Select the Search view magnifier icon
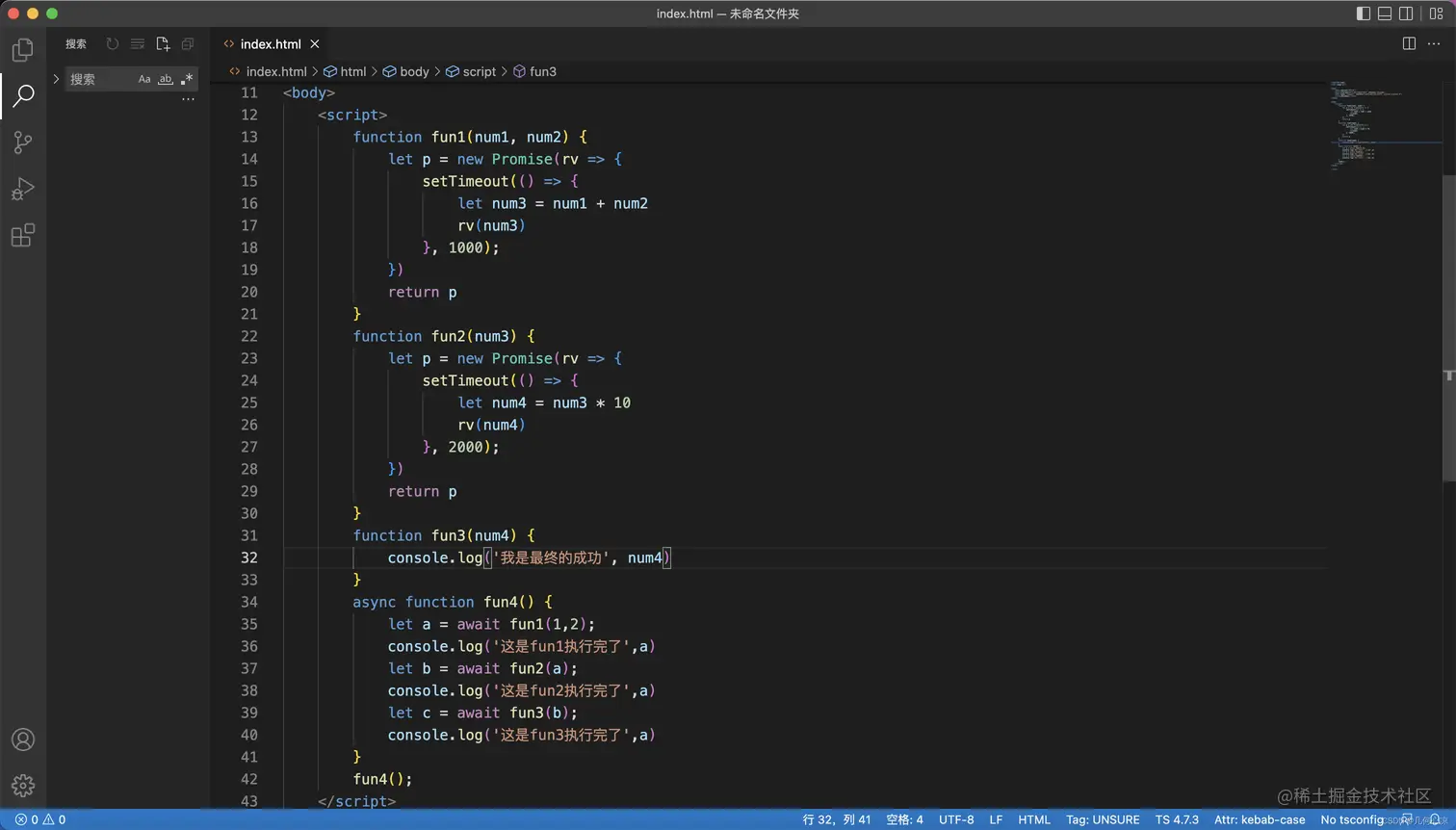This screenshot has width=1456, height=830. [23, 95]
